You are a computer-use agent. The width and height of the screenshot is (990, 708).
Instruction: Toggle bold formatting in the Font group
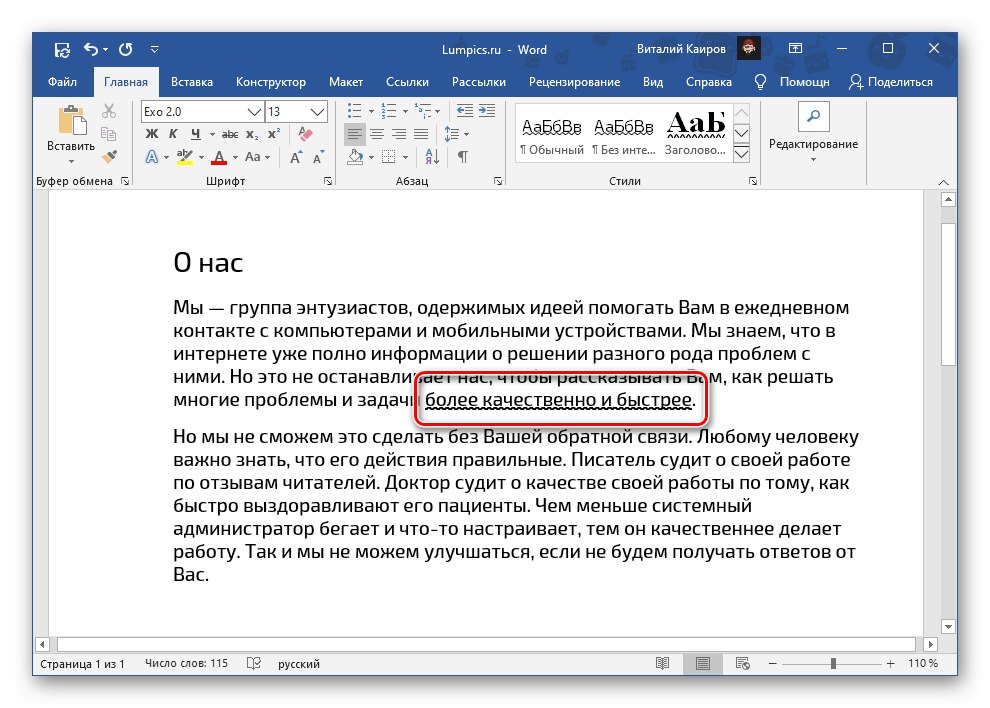click(x=153, y=133)
